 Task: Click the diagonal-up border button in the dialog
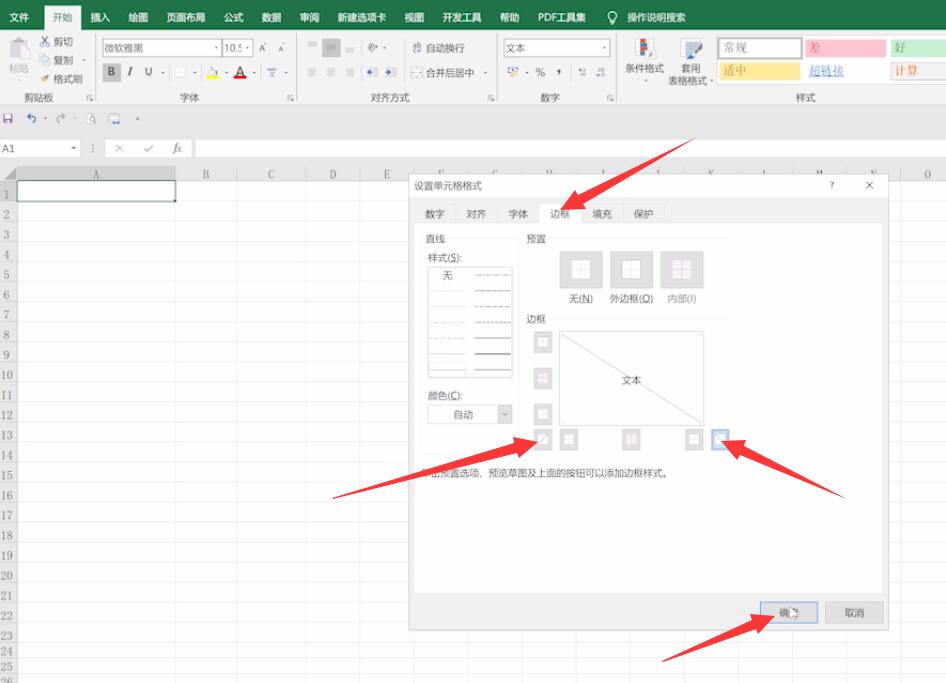542,439
